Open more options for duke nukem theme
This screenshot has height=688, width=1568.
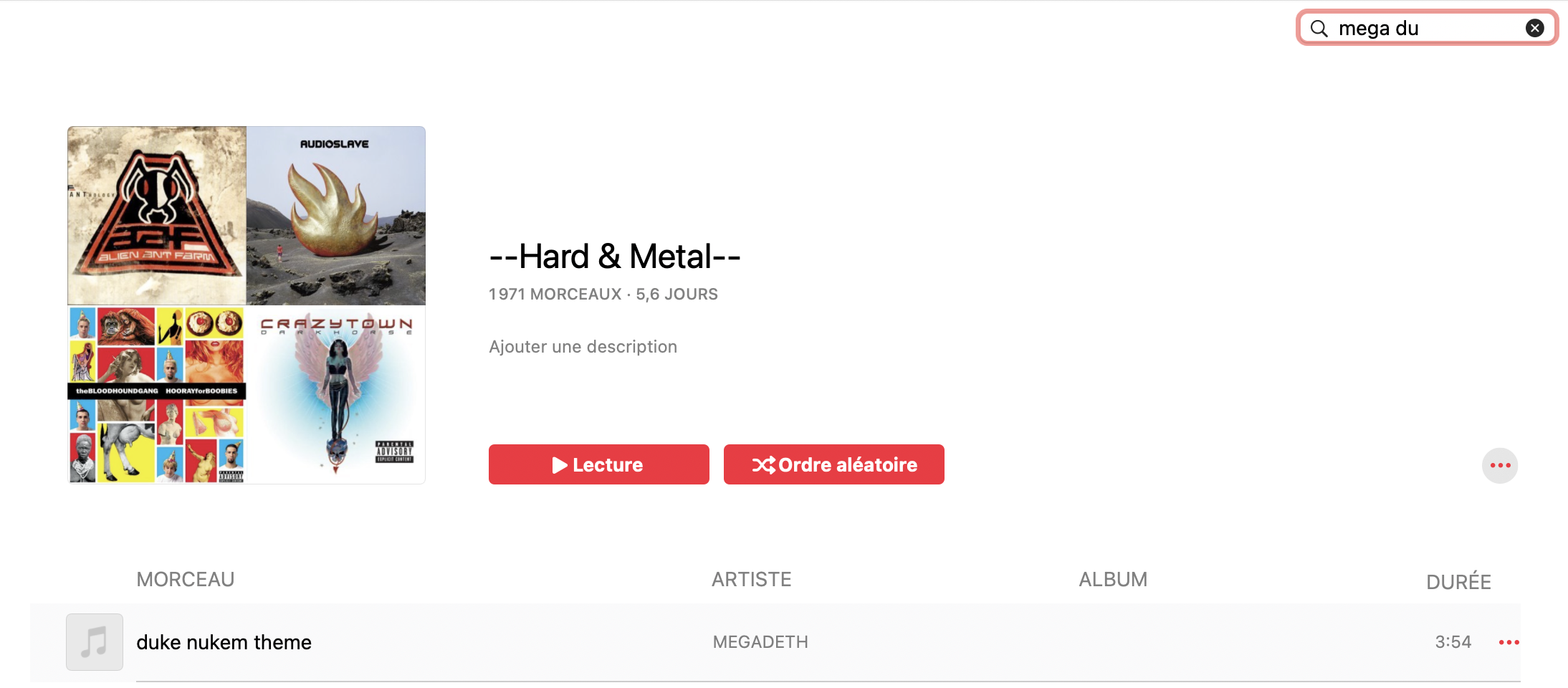pos(1509,642)
